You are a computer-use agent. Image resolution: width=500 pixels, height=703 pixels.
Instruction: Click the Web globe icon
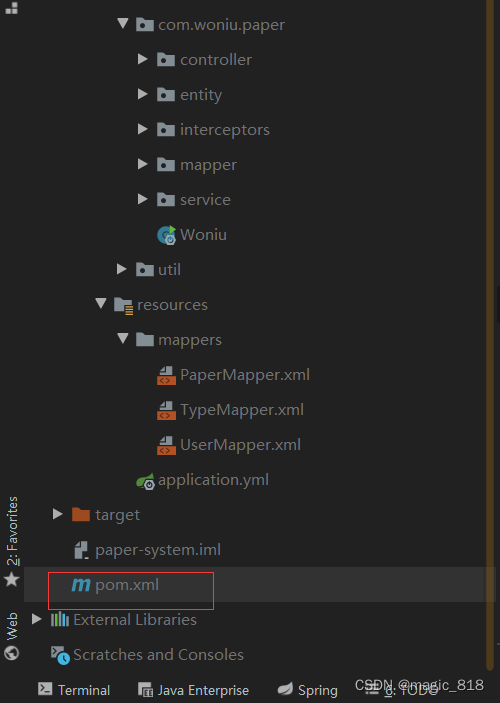click(x=12, y=653)
